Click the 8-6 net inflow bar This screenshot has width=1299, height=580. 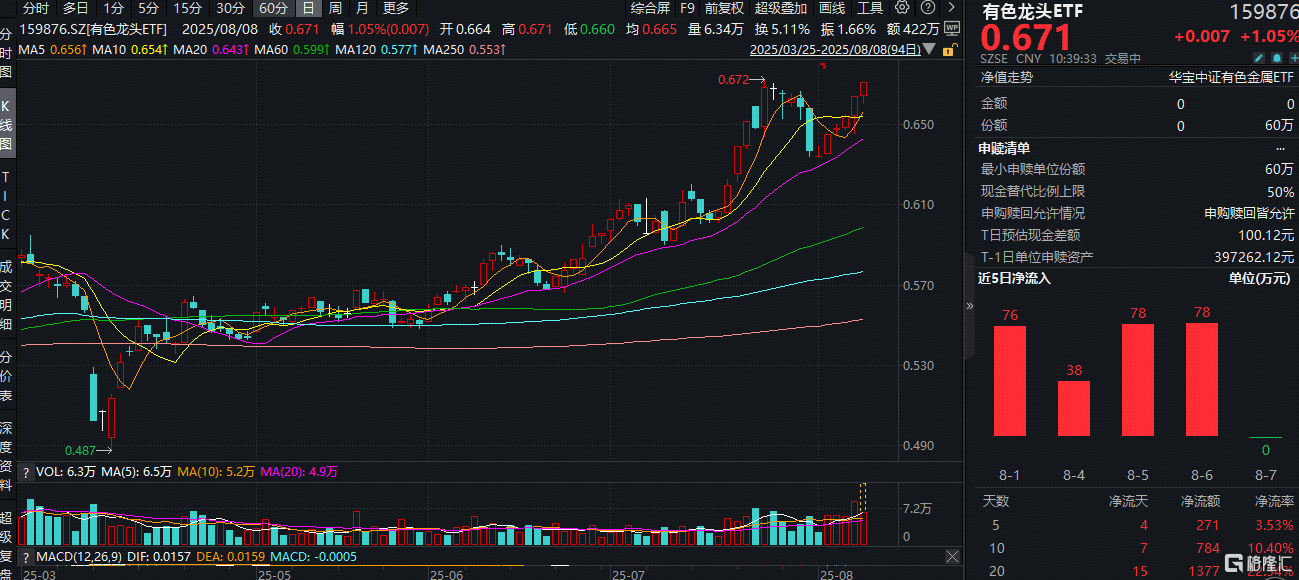(1202, 380)
